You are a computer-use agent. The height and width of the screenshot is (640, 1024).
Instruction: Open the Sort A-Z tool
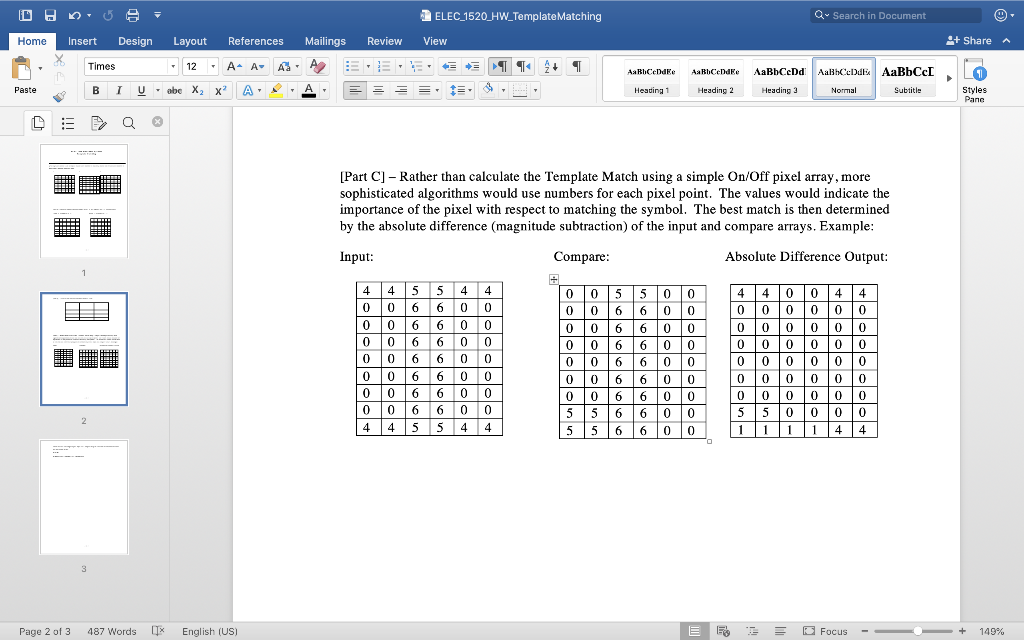551,67
